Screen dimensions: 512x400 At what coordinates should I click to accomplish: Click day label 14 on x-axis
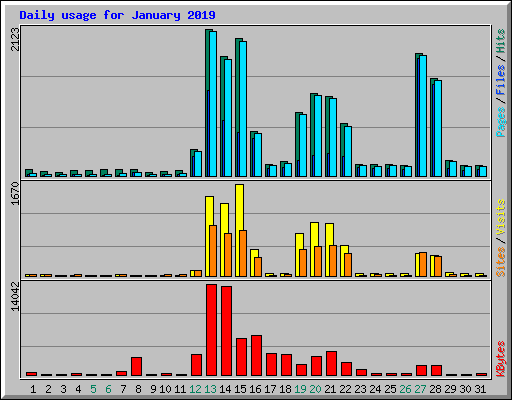(x=225, y=389)
